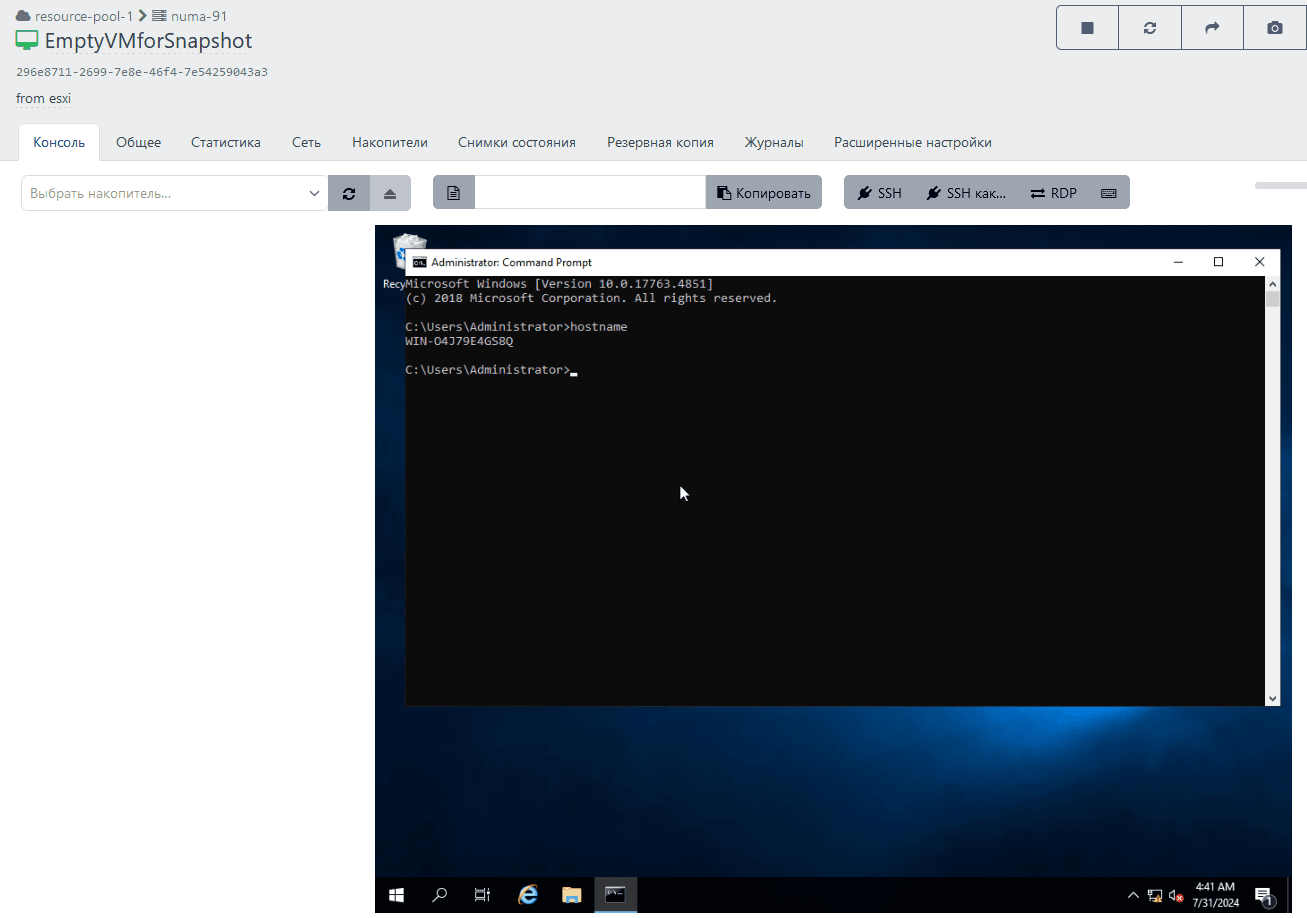Click the share arrow icon button

pyautogui.click(x=1212, y=28)
